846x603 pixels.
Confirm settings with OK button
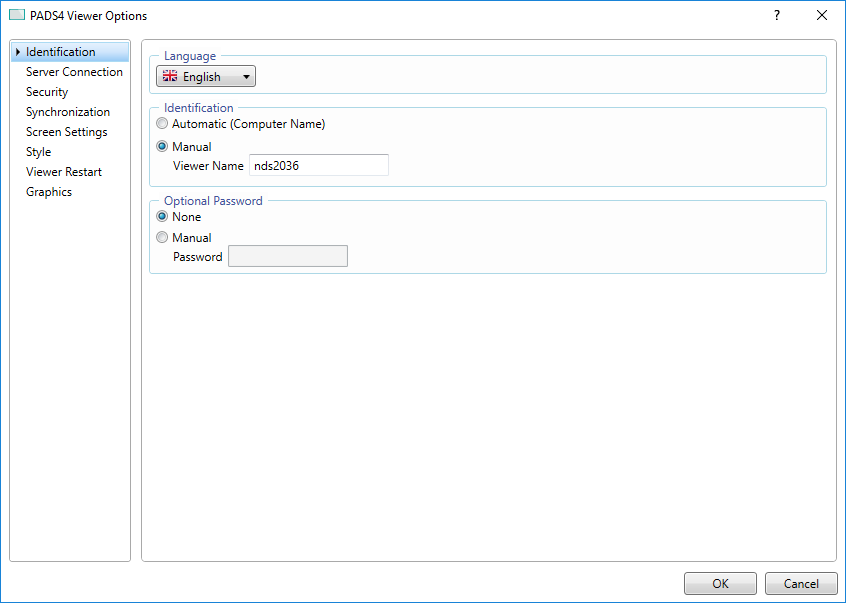[x=720, y=583]
